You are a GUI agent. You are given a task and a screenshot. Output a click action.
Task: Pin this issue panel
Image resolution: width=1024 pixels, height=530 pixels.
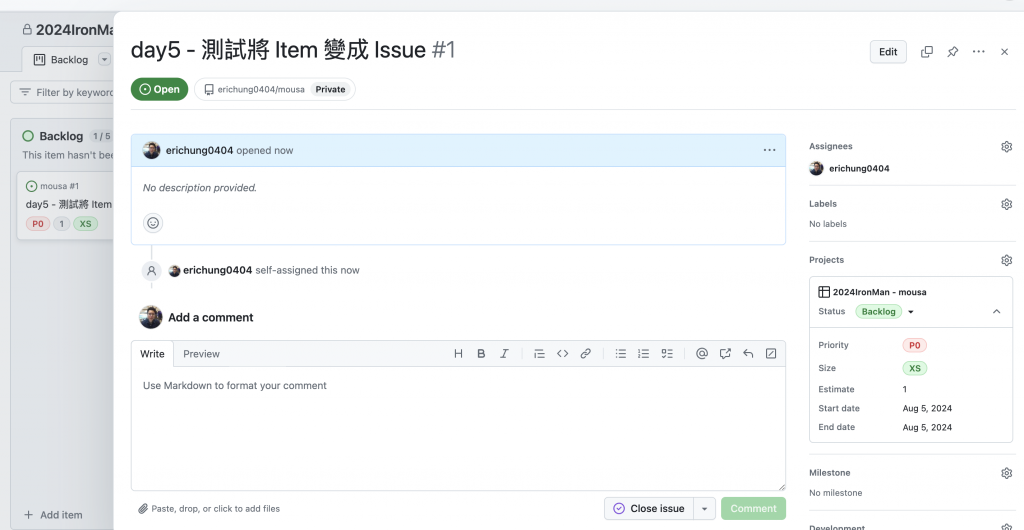(x=953, y=52)
